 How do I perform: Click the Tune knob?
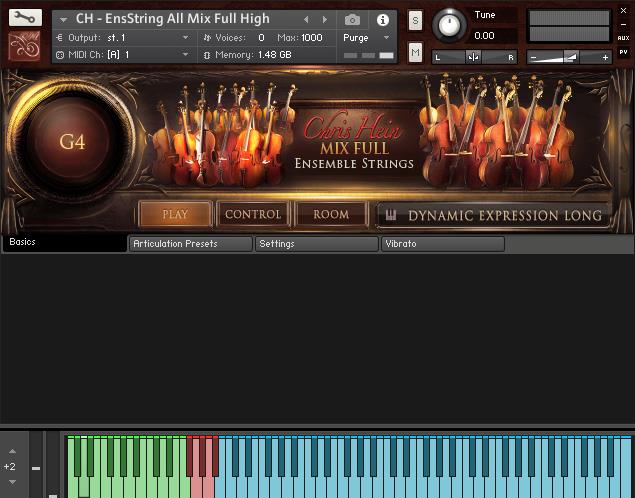(451, 25)
